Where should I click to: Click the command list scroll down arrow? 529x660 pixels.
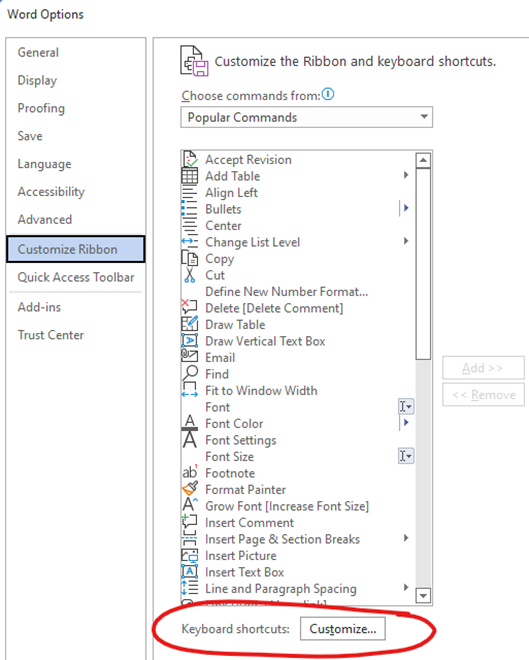point(423,596)
